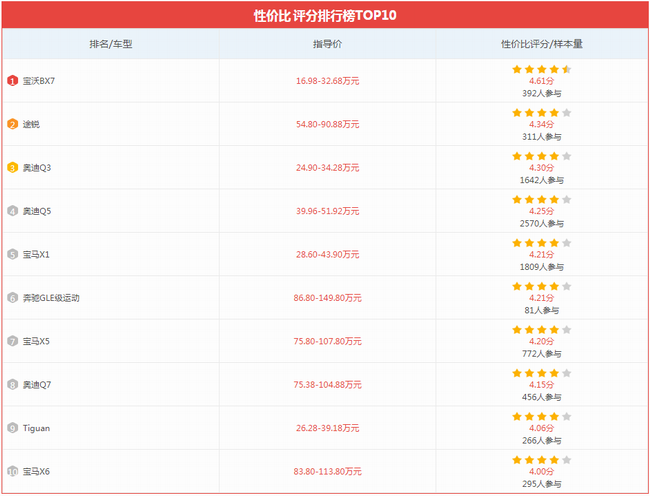Click the 1809人参与 sample count
Screen dimensions: 650x496
[541, 267]
